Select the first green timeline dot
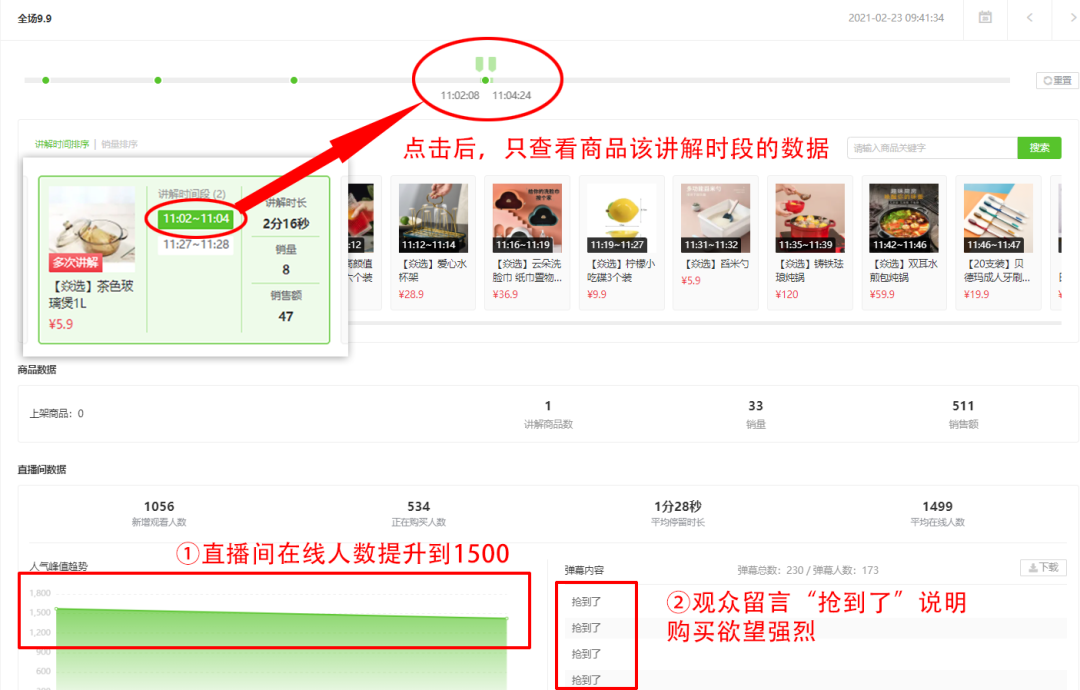 point(45,81)
